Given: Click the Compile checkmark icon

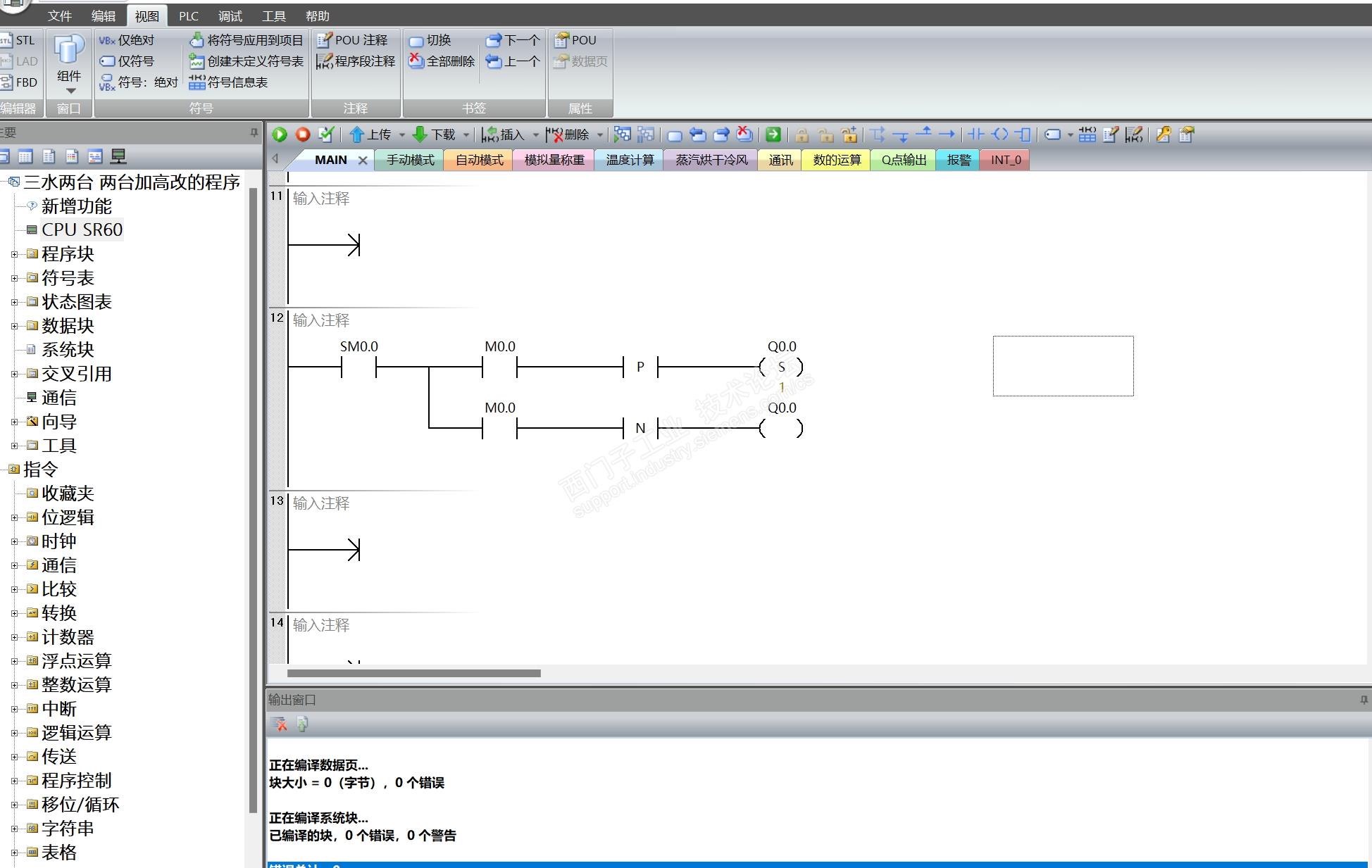Looking at the screenshot, I should (x=326, y=134).
